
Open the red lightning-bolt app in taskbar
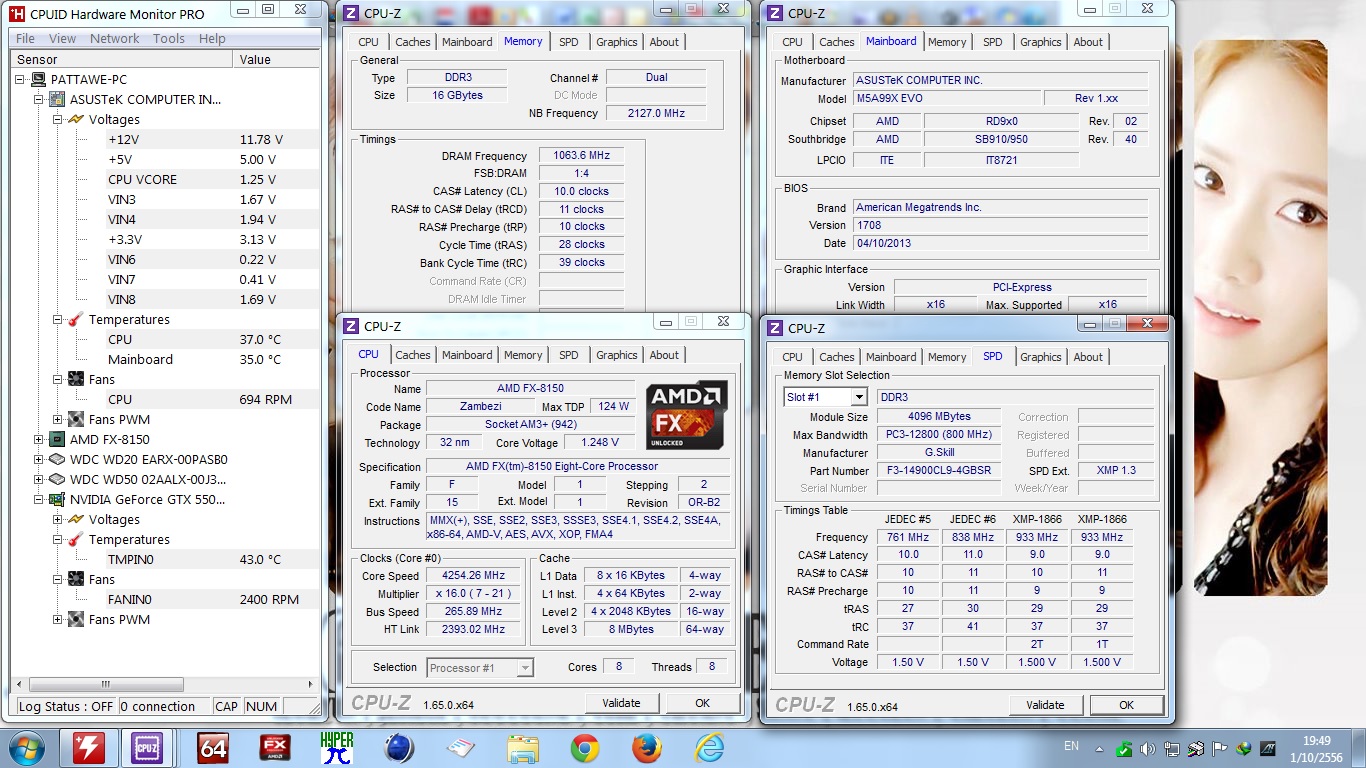pyautogui.click(x=90, y=747)
